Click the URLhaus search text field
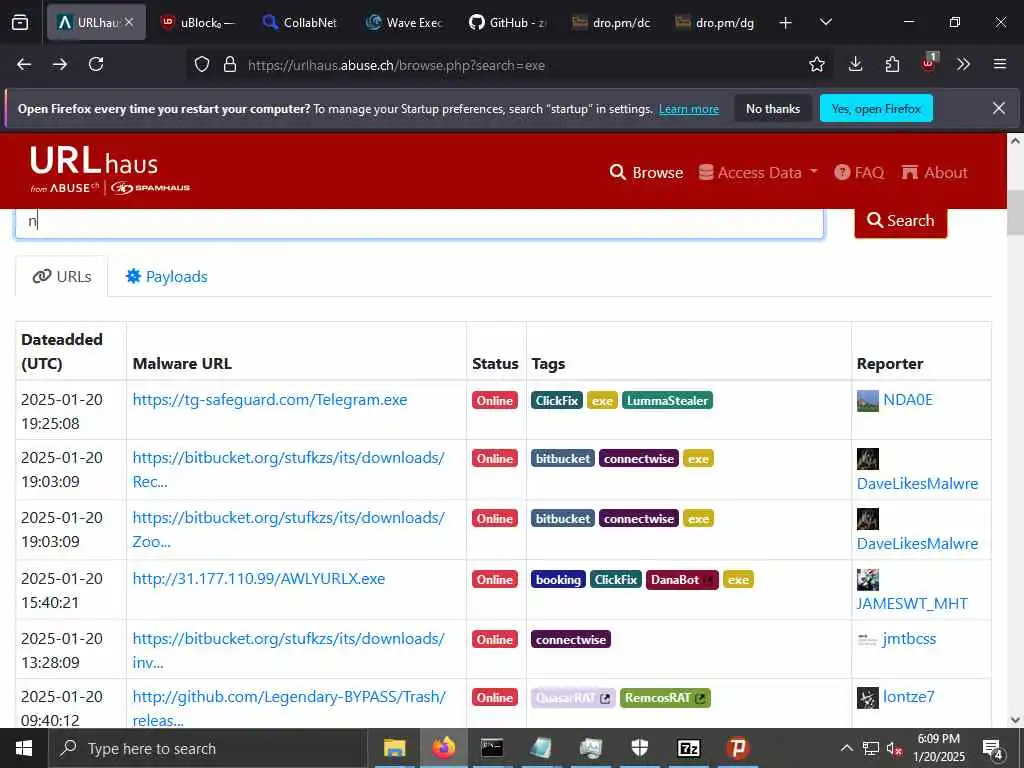 pyautogui.click(x=419, y=223)
